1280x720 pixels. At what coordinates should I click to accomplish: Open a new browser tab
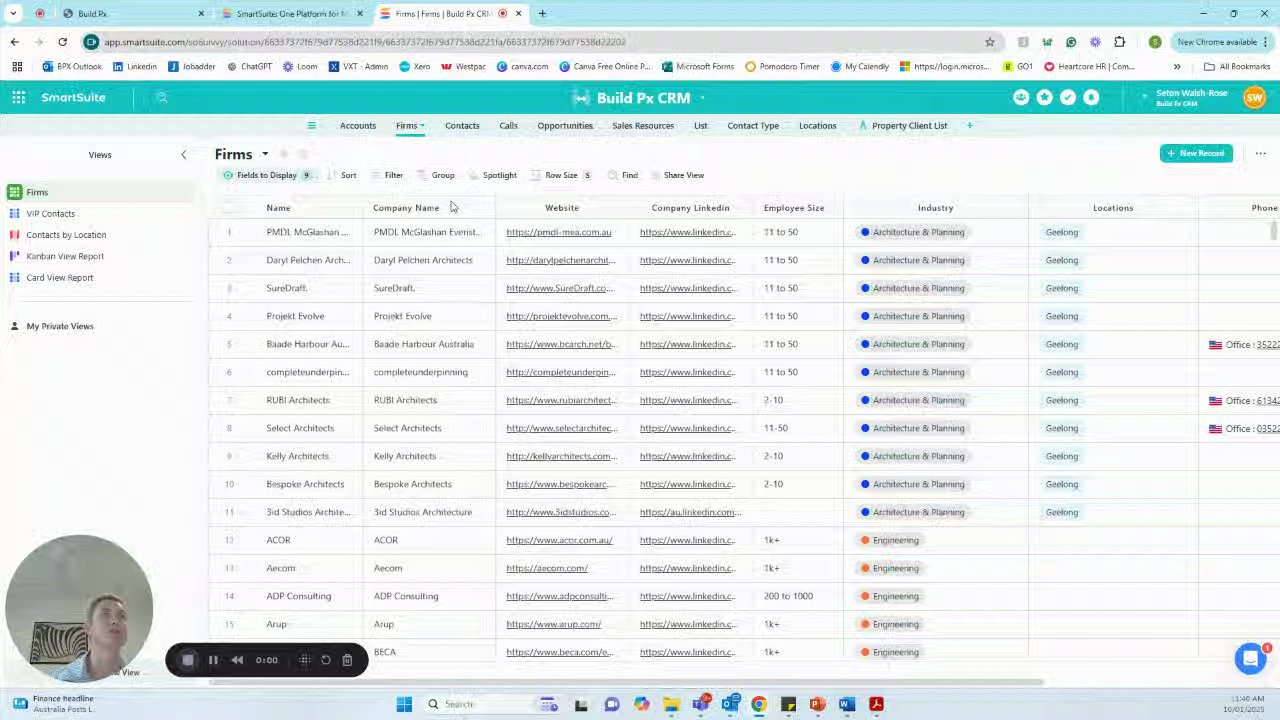[x=542, y=13]
